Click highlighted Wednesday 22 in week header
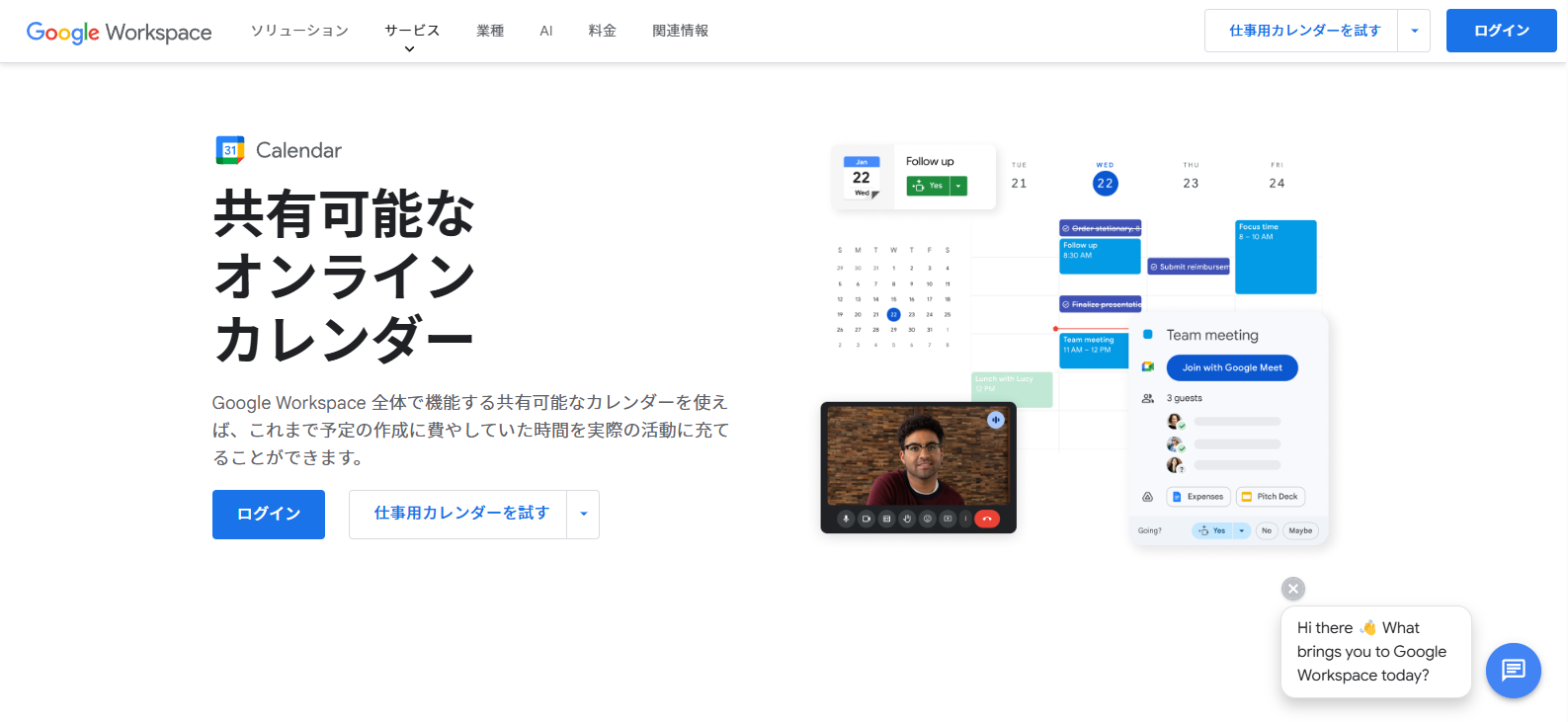 point(1105,183)
